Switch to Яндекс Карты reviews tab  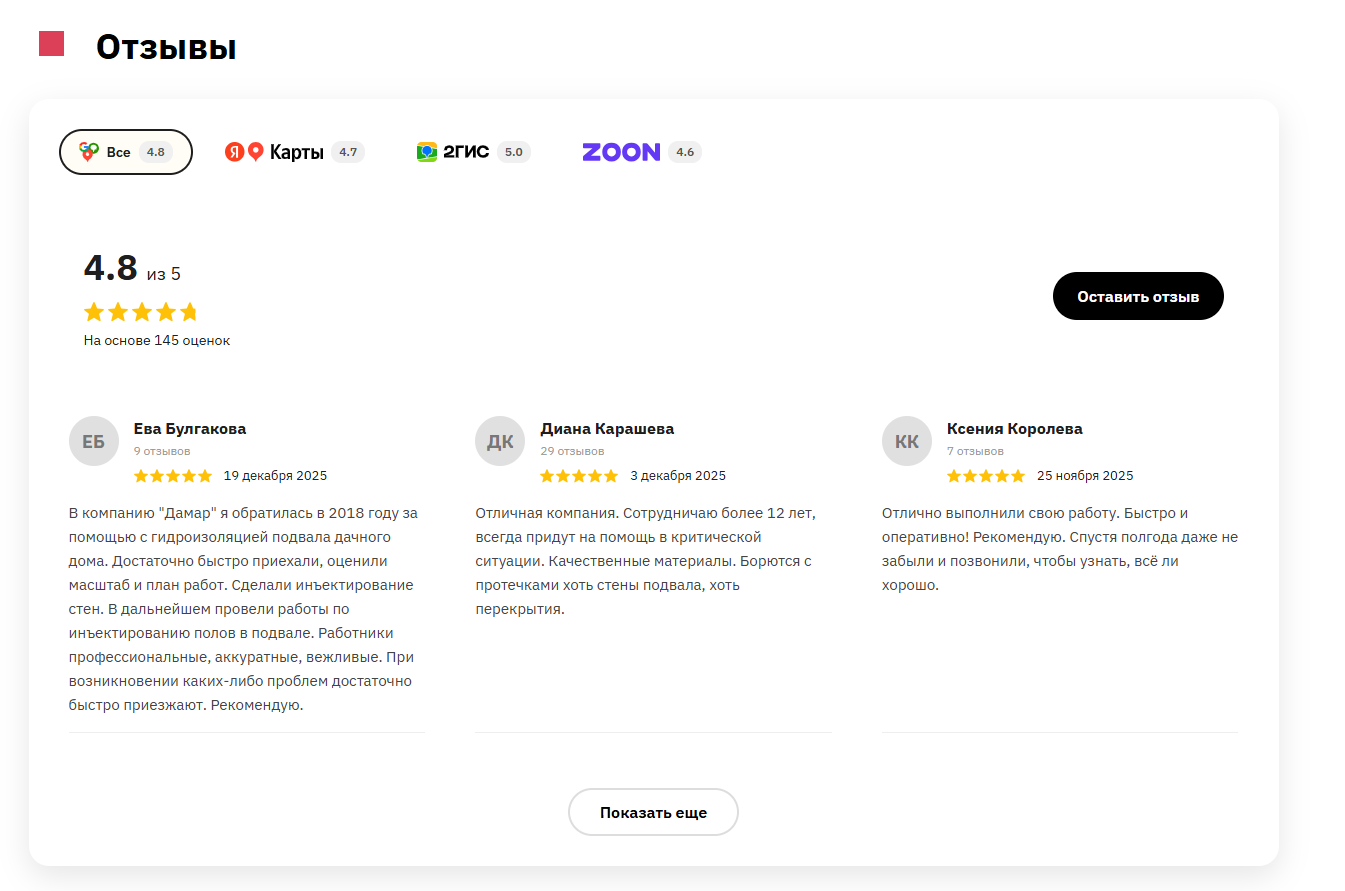[x=295, y=152]
